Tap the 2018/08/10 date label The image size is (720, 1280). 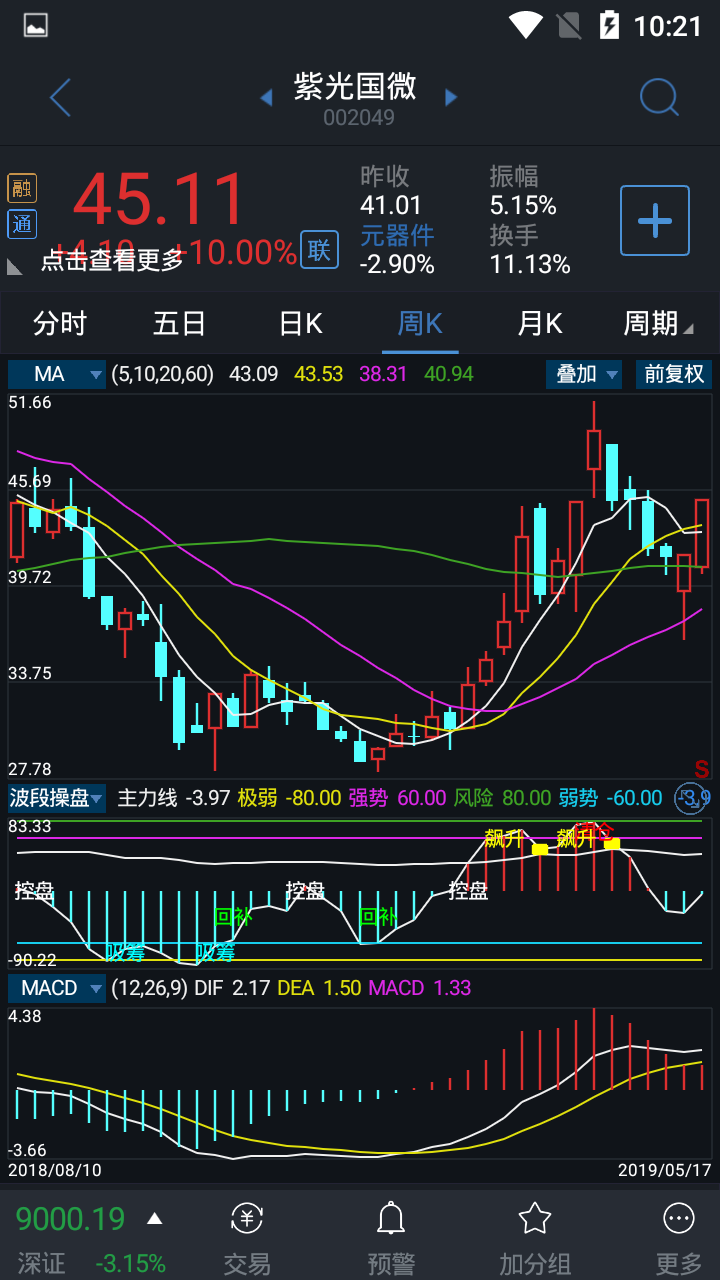pos(55,1169)
